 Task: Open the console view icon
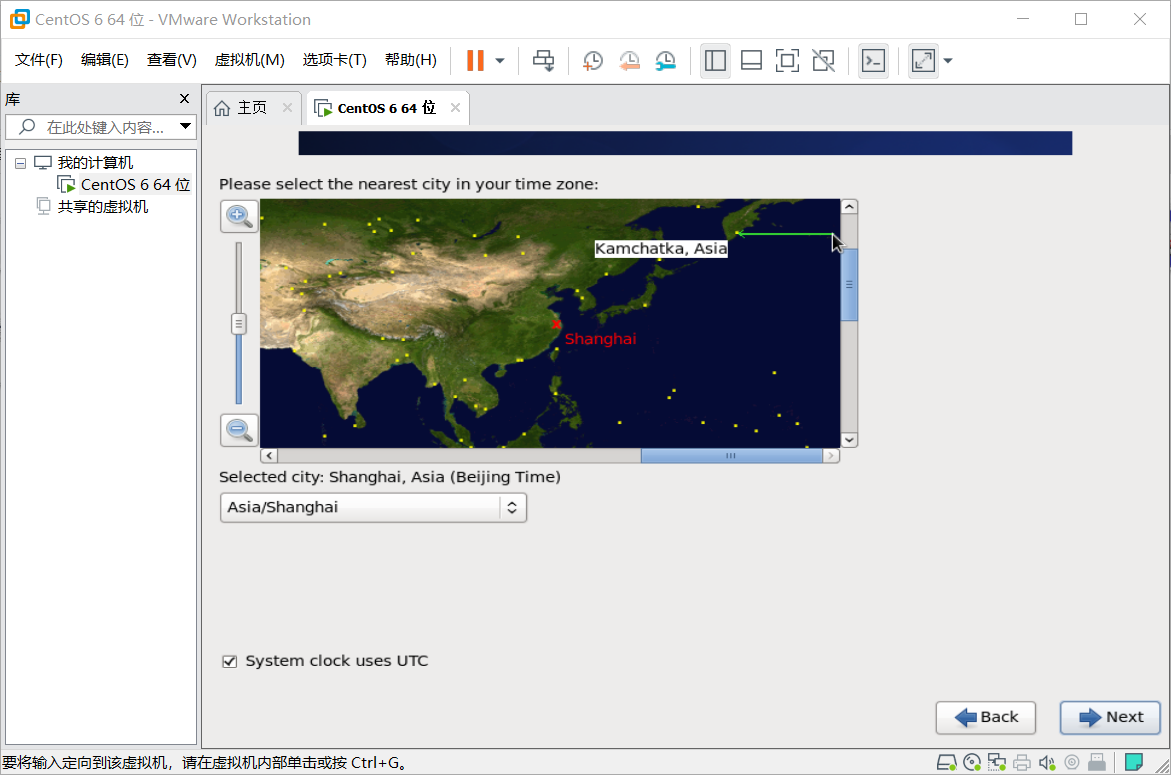click(x=873, y=60)
